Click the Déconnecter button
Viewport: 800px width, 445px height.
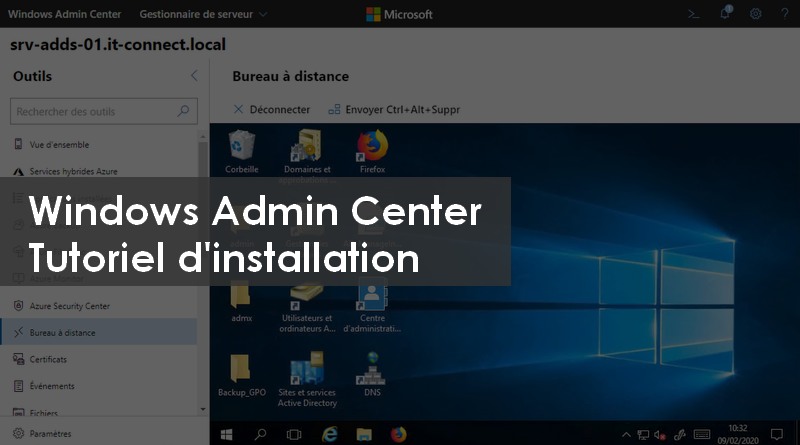271,109
